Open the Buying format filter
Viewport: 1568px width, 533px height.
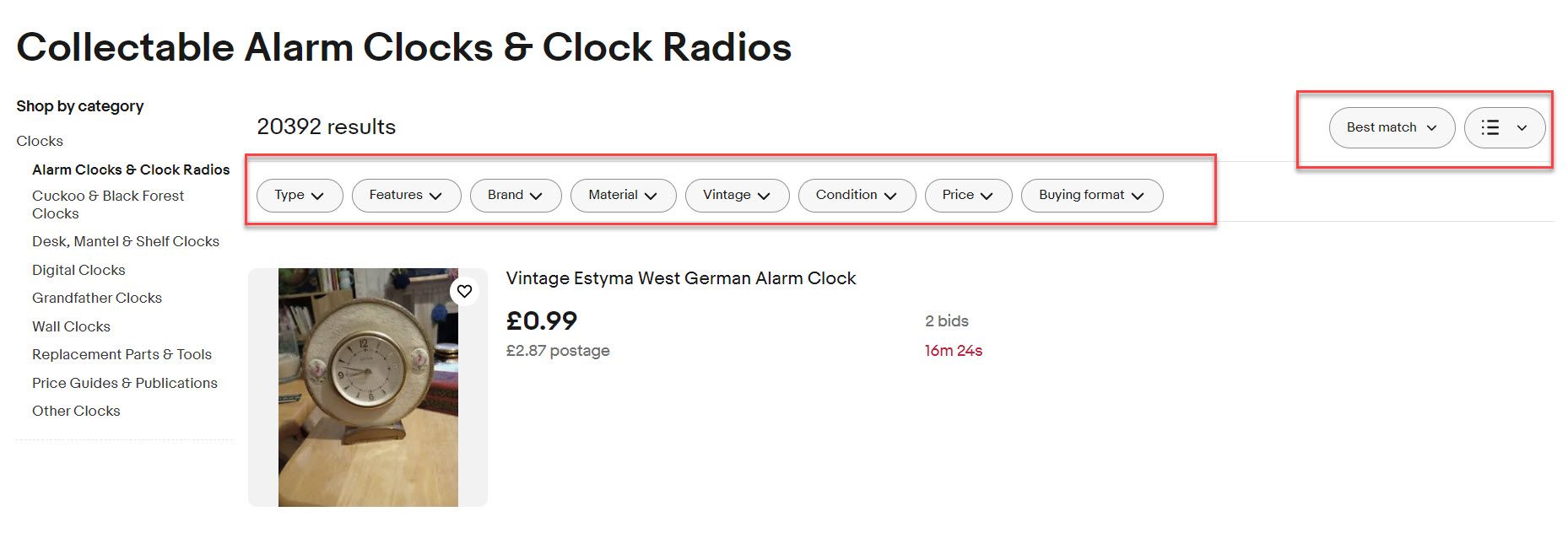pos(1092,195)
